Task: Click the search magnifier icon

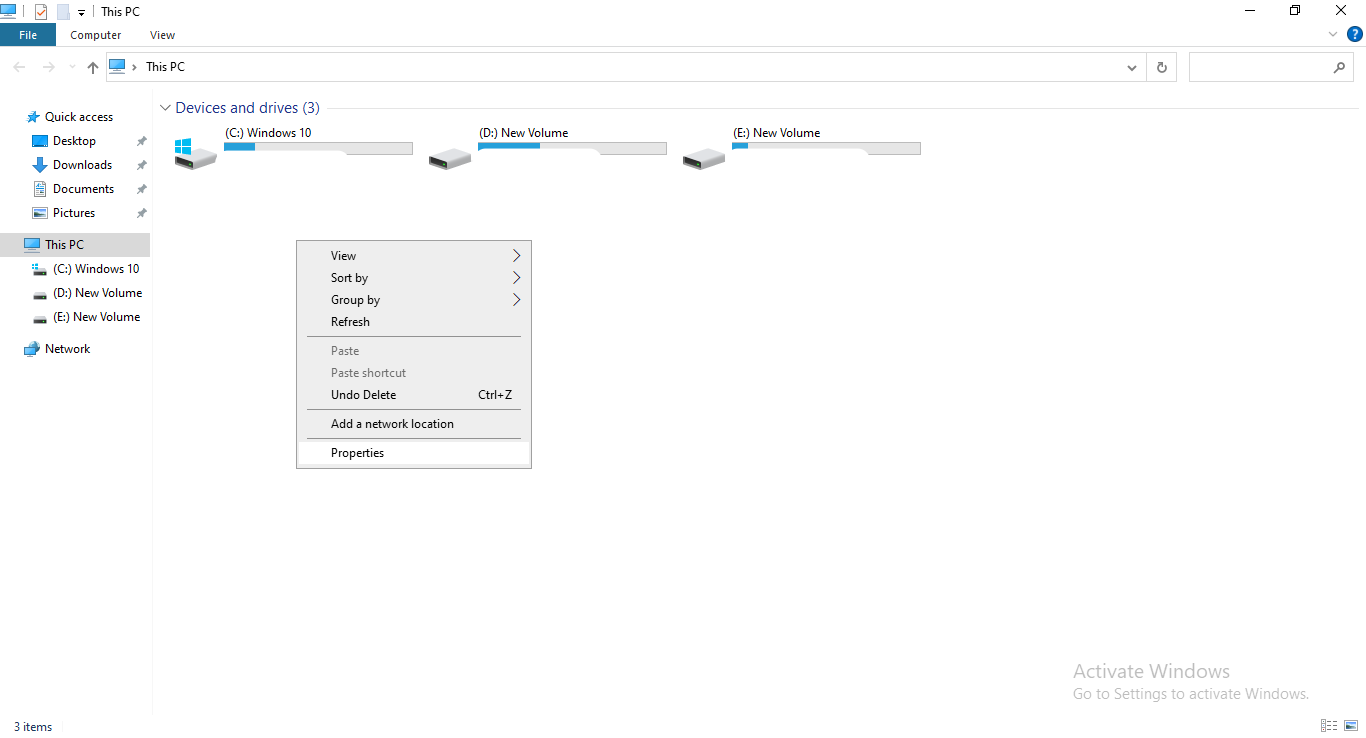Action: click(1340, 67)
